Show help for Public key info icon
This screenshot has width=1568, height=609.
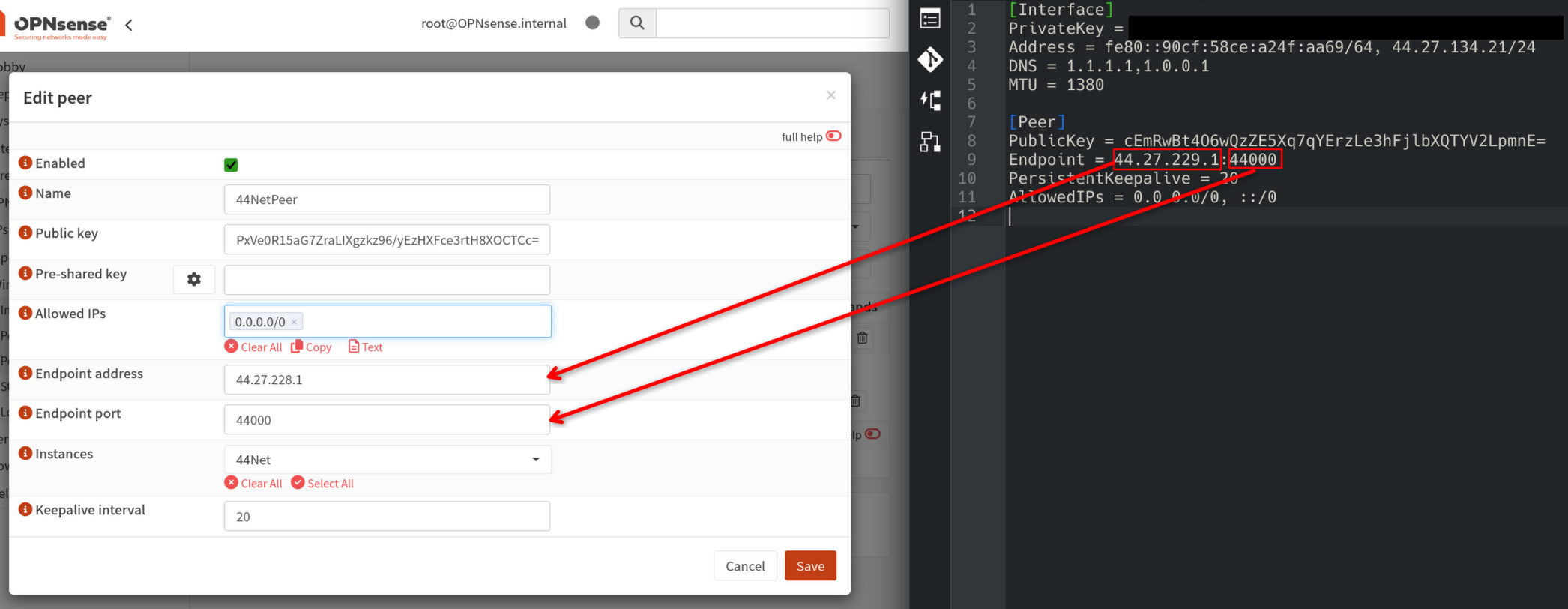[x=25, y=232]
